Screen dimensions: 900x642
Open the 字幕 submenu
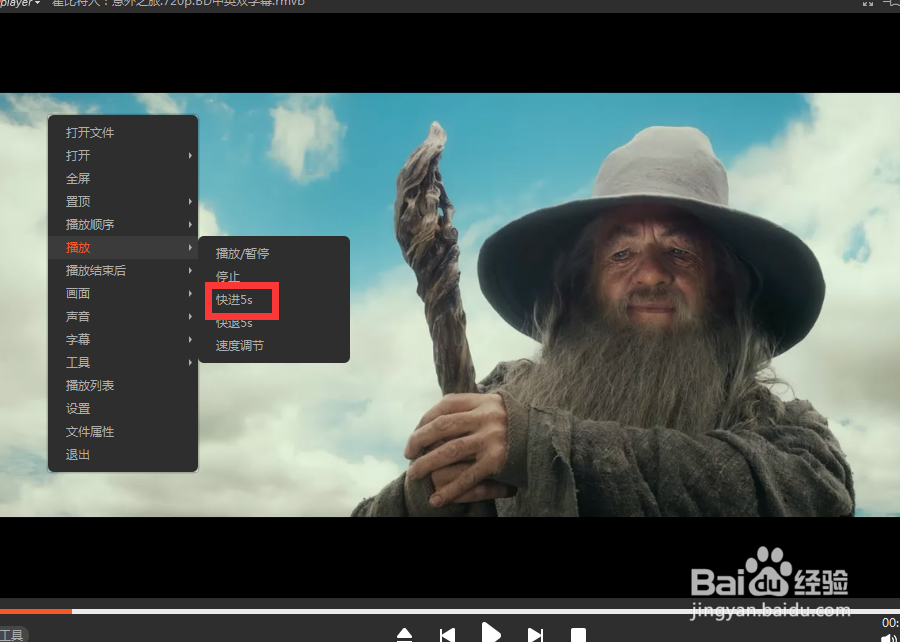click(x=123, y=339)
